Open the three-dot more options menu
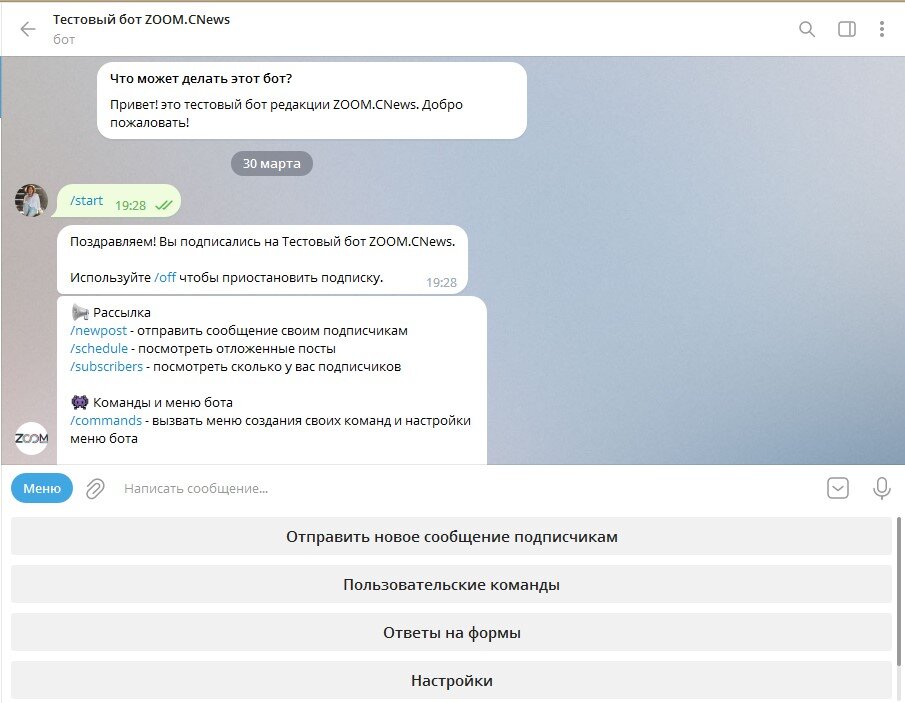Screen dimensions: 905x703 [881, 29]
